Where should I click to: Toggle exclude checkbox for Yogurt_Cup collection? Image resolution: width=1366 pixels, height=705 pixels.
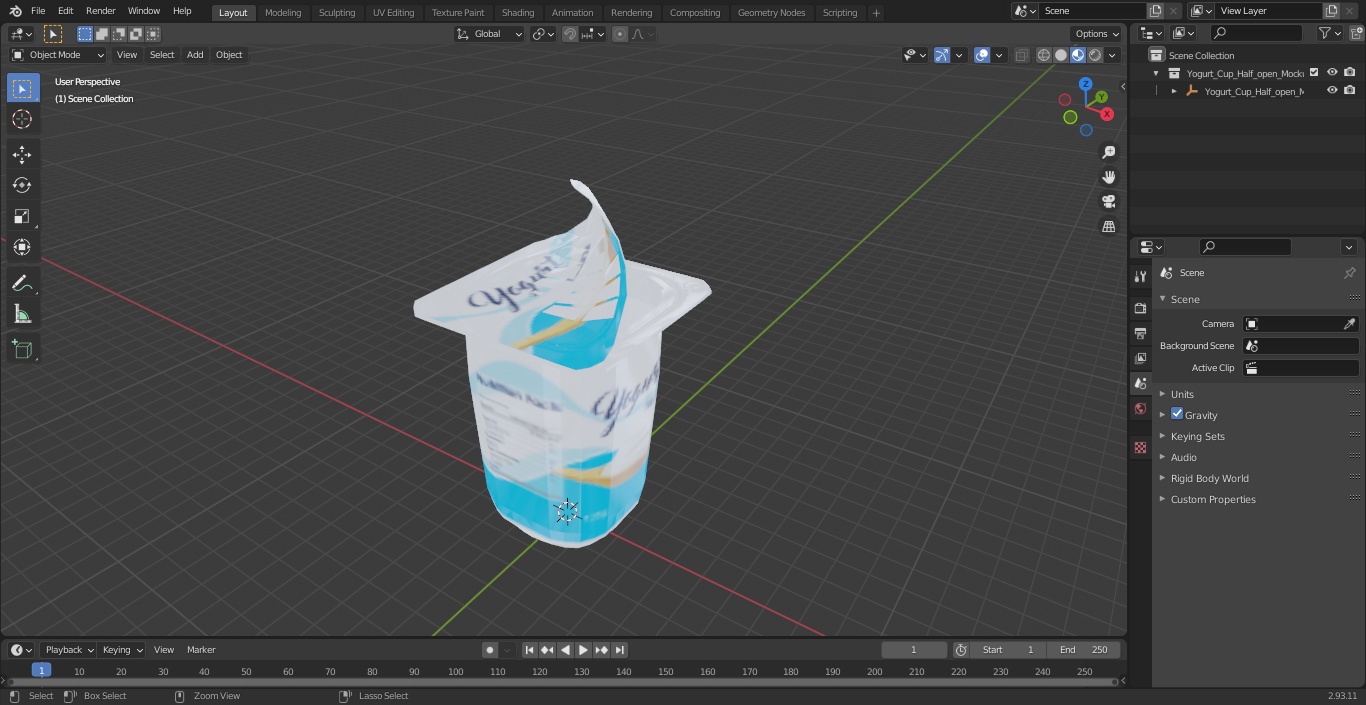coord(1314,72)
